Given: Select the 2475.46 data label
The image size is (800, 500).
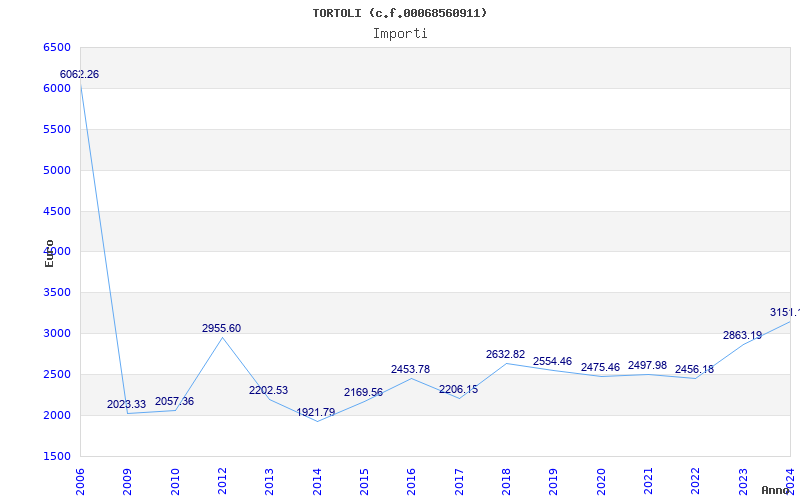Looking at the screenshot, I should [601, 367].
